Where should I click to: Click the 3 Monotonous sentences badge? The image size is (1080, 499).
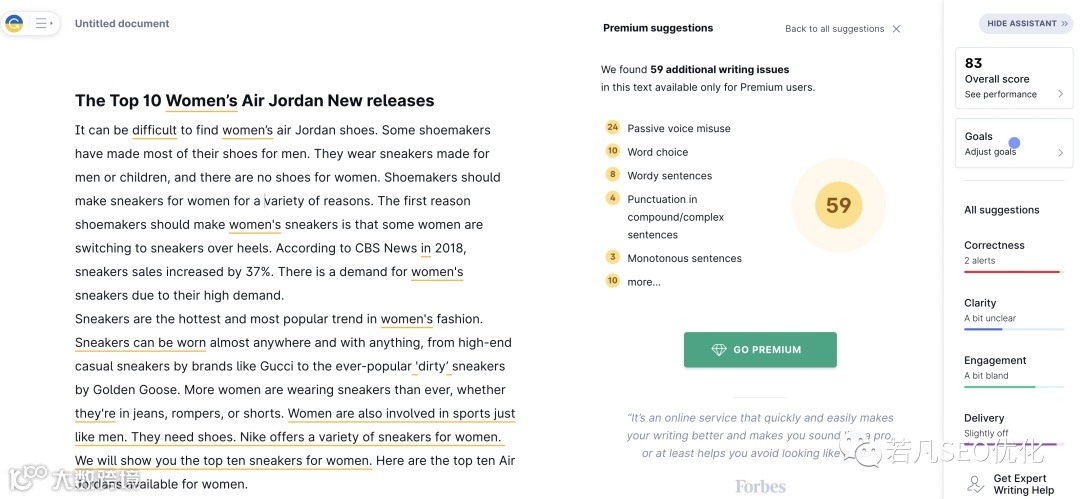[x=613, y=257]
